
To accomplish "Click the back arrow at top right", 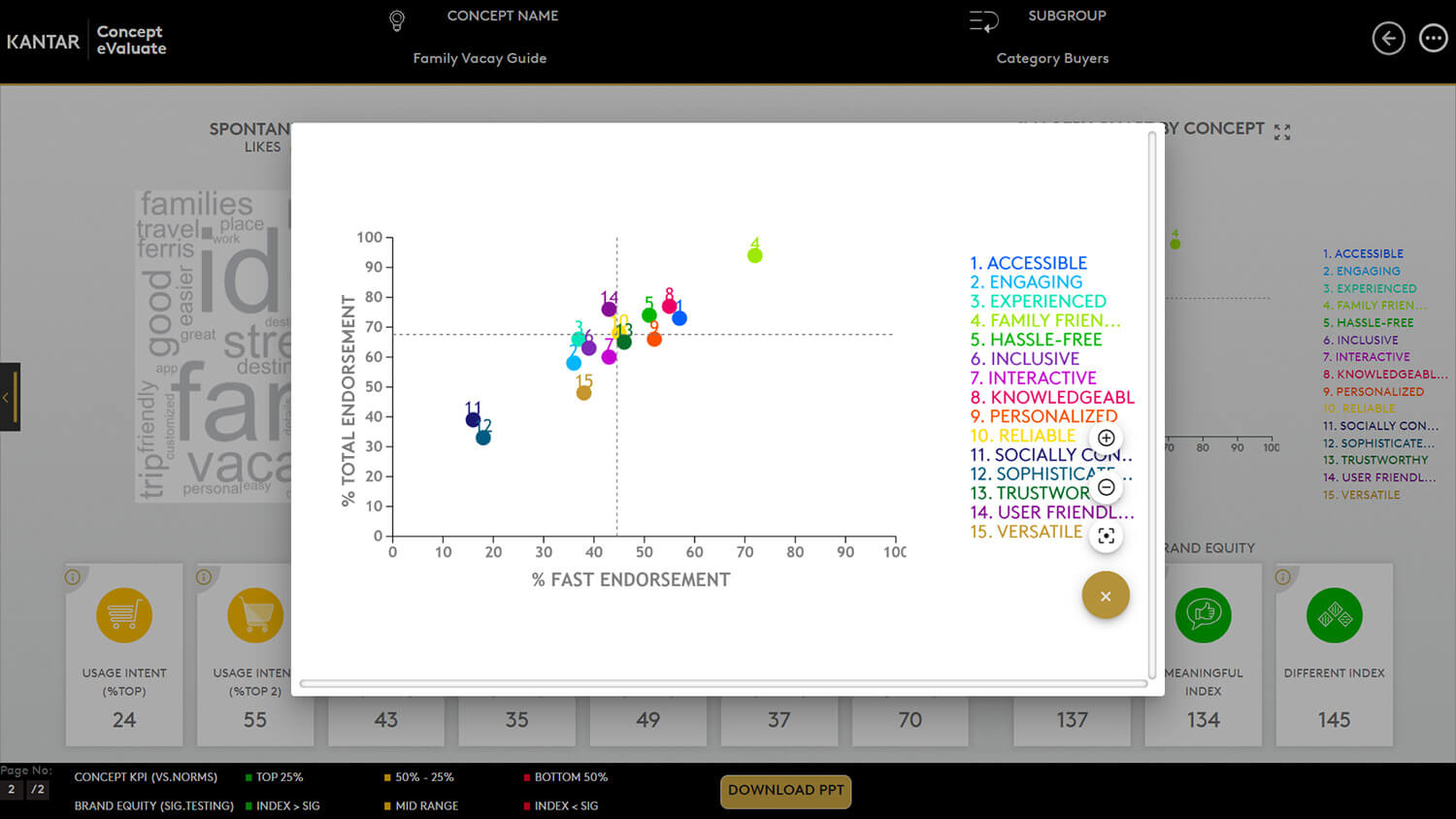I will coord(1388,38).
